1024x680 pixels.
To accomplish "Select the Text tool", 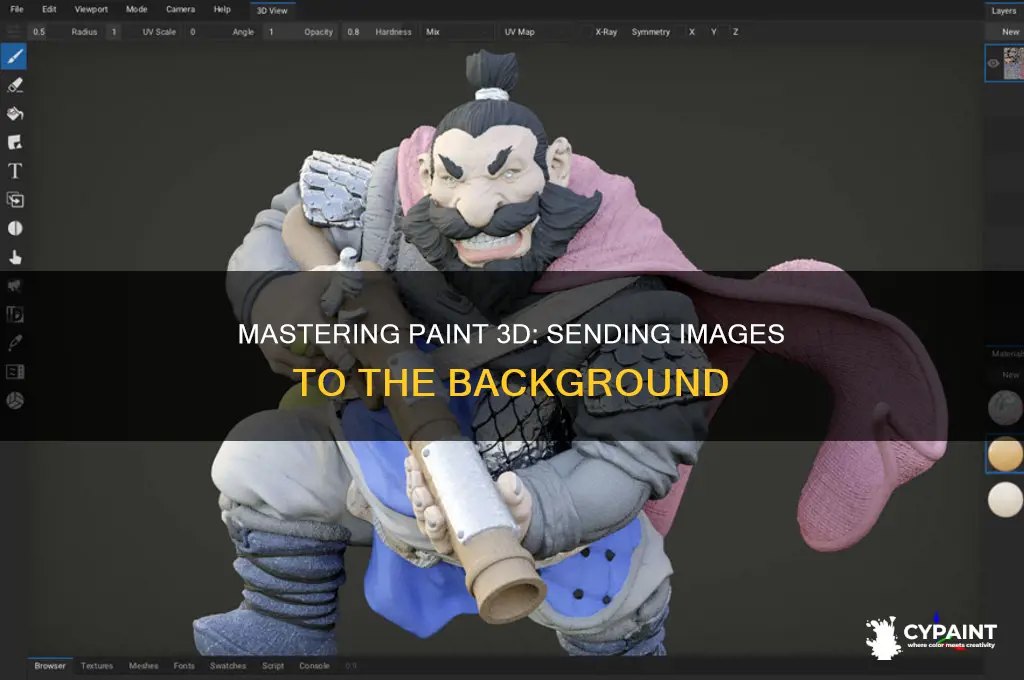I will tap(14, 171).
